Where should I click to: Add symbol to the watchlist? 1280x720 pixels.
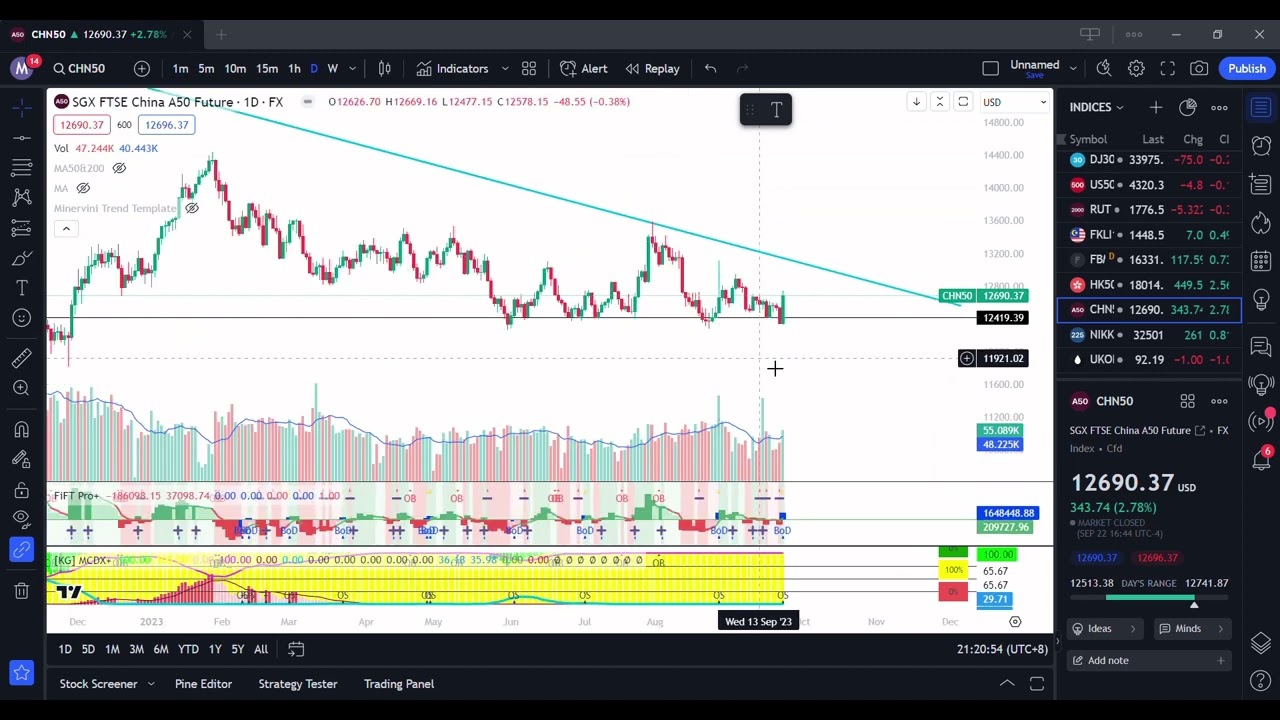tap(1156, 107)
